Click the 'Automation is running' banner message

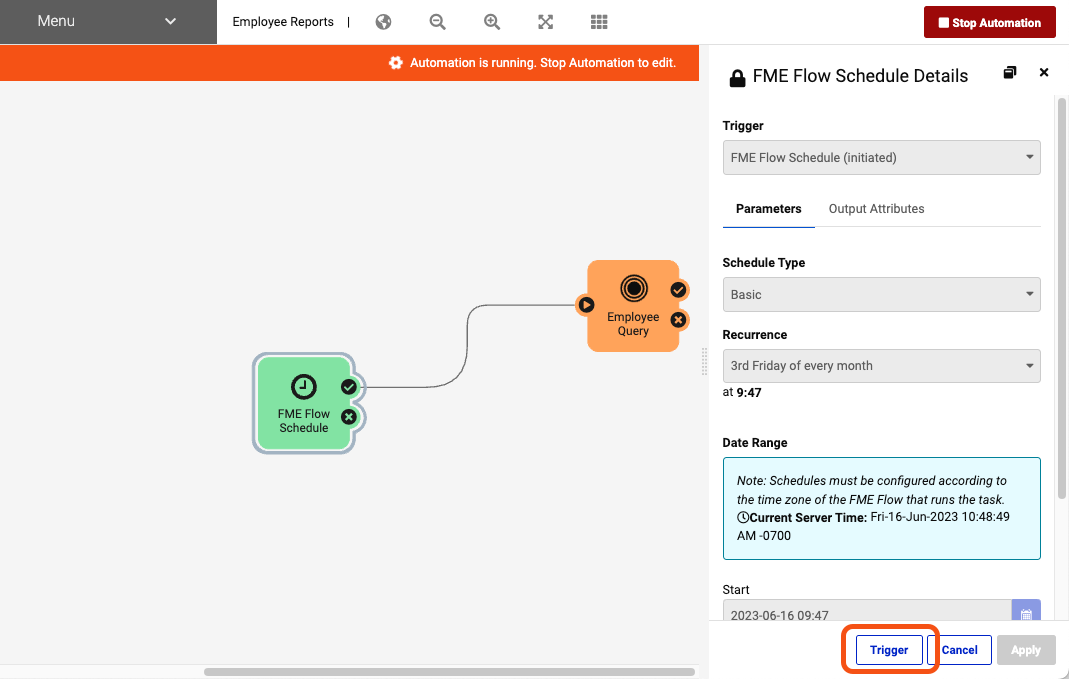click(x=543, y=63)
